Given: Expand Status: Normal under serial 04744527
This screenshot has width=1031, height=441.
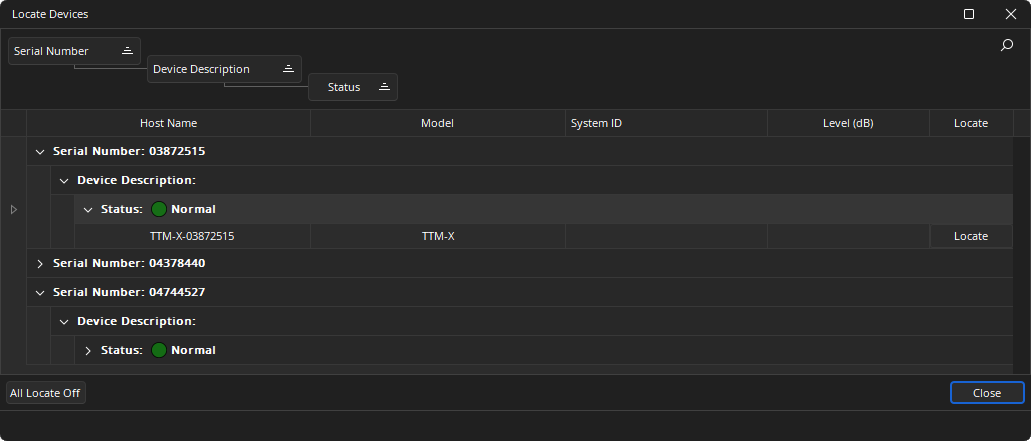Looking at the screenshot, I should (x=88, y=351).
